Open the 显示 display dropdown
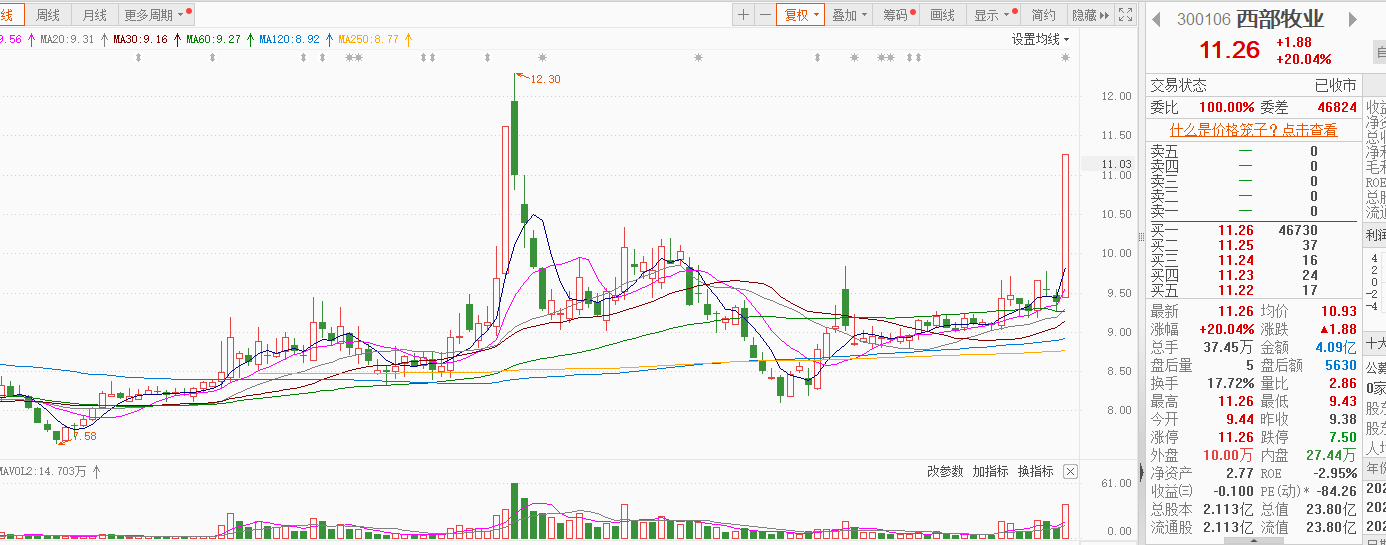The width and height of the screenshot is (1386, 545). pos(995,15)
